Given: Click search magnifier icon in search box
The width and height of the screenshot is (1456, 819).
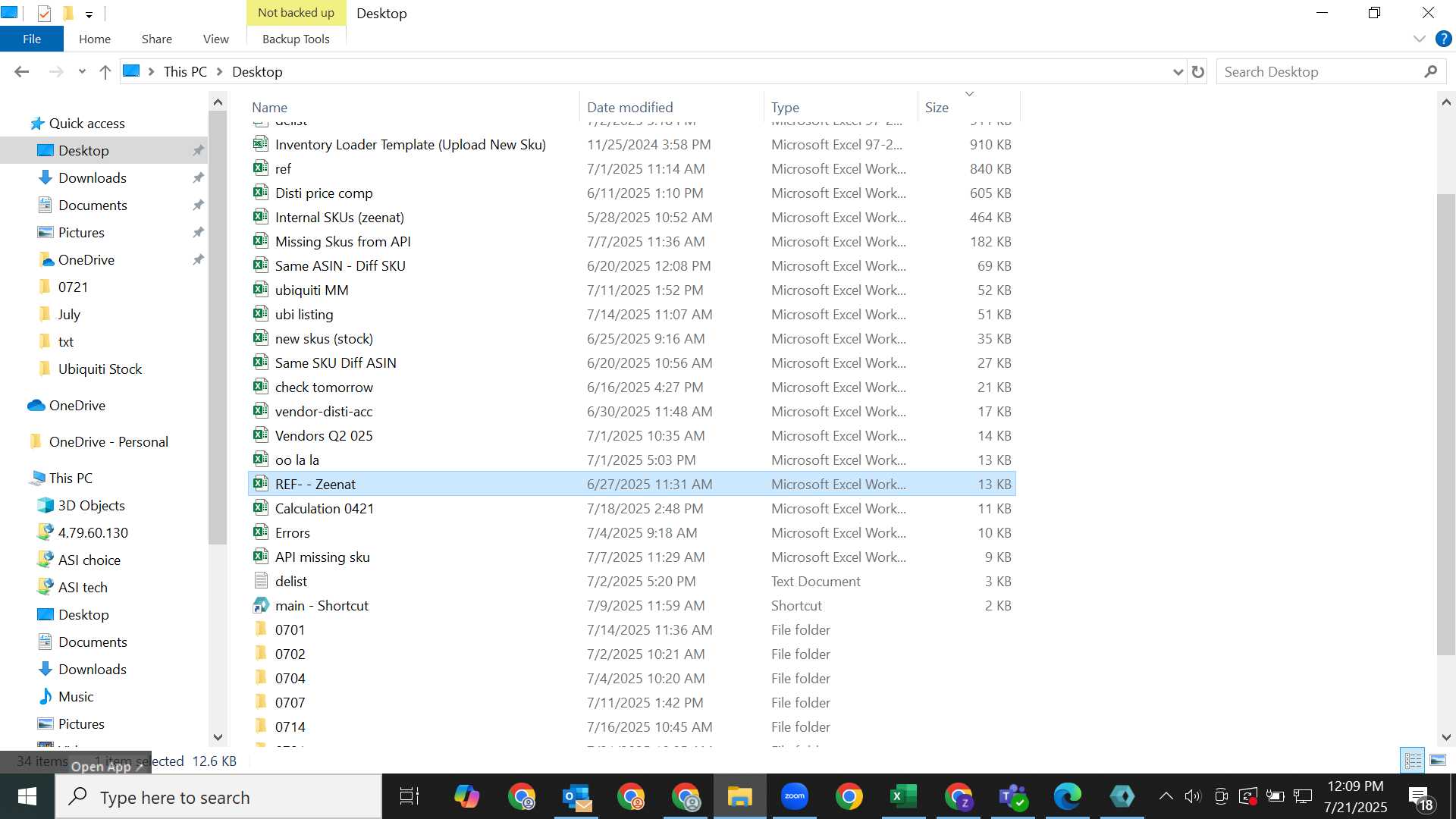Looking at the screenshot, I should (1430, 72).
